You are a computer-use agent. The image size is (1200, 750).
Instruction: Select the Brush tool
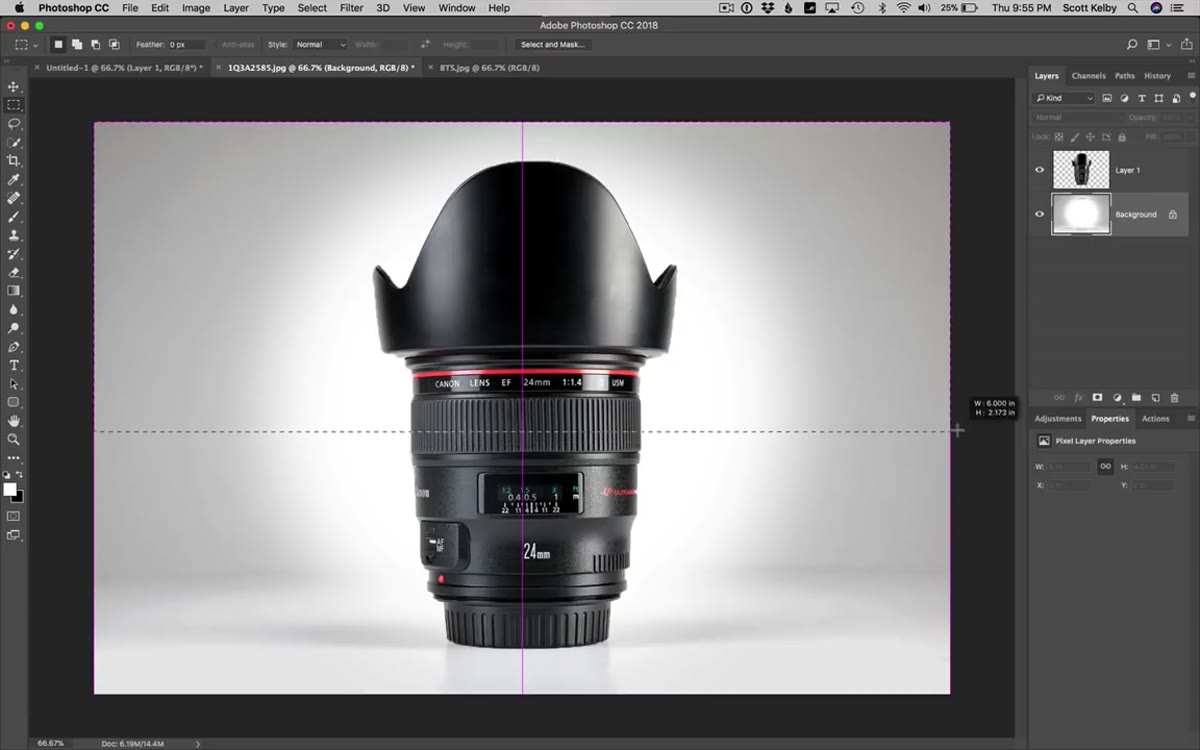coord(14,217)
